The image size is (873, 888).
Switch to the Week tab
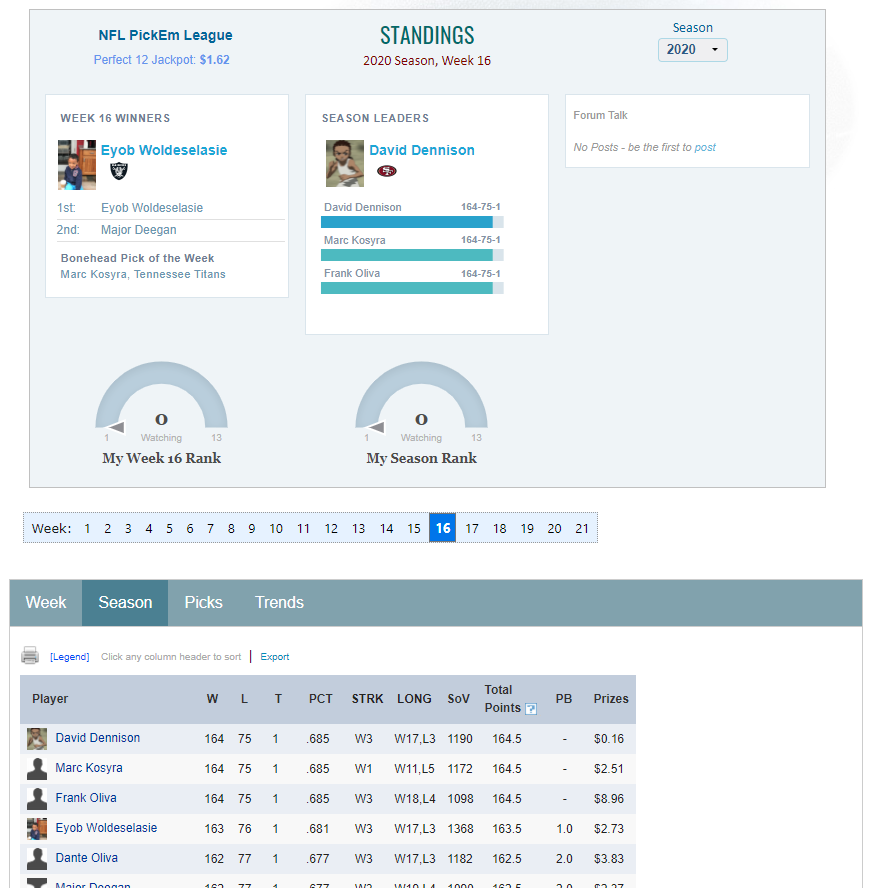click(46, 603)
